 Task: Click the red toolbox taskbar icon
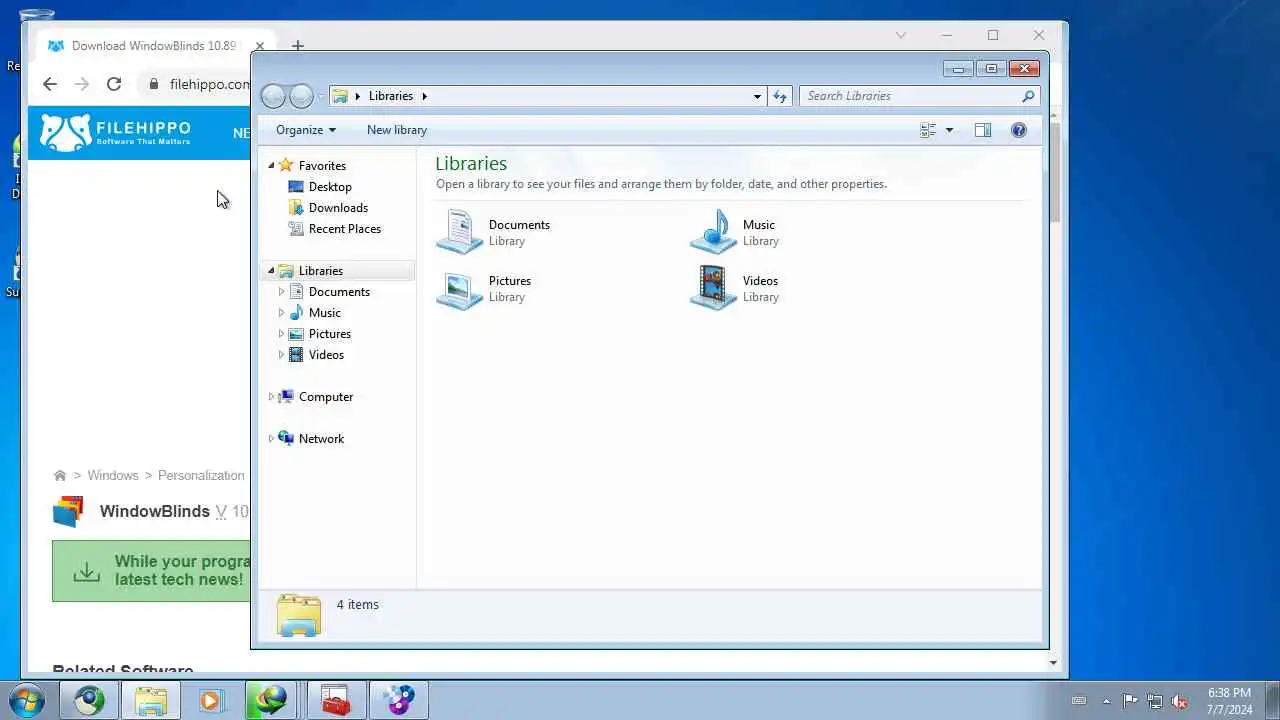336,701
